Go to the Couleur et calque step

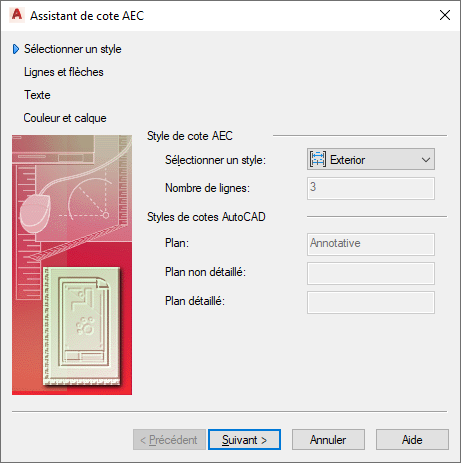tap(65, 118)
